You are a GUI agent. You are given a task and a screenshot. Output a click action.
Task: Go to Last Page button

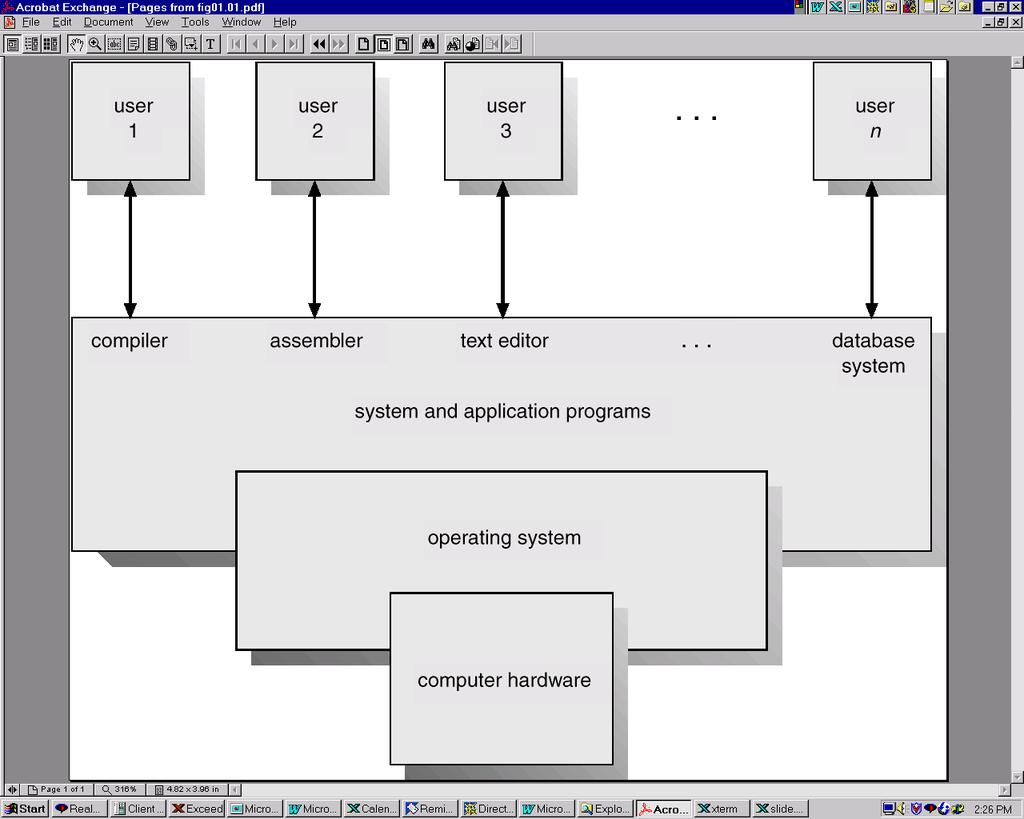coord(294,44)
